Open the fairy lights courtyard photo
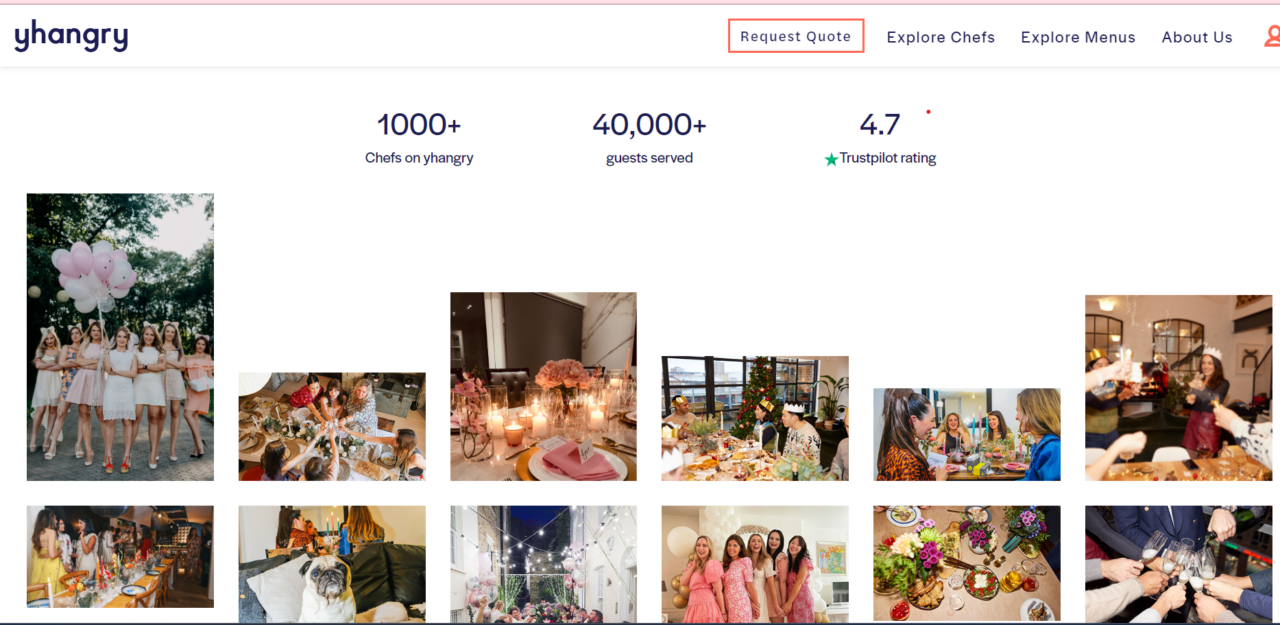The image size is (1280, 625). [x=543, y=565]
